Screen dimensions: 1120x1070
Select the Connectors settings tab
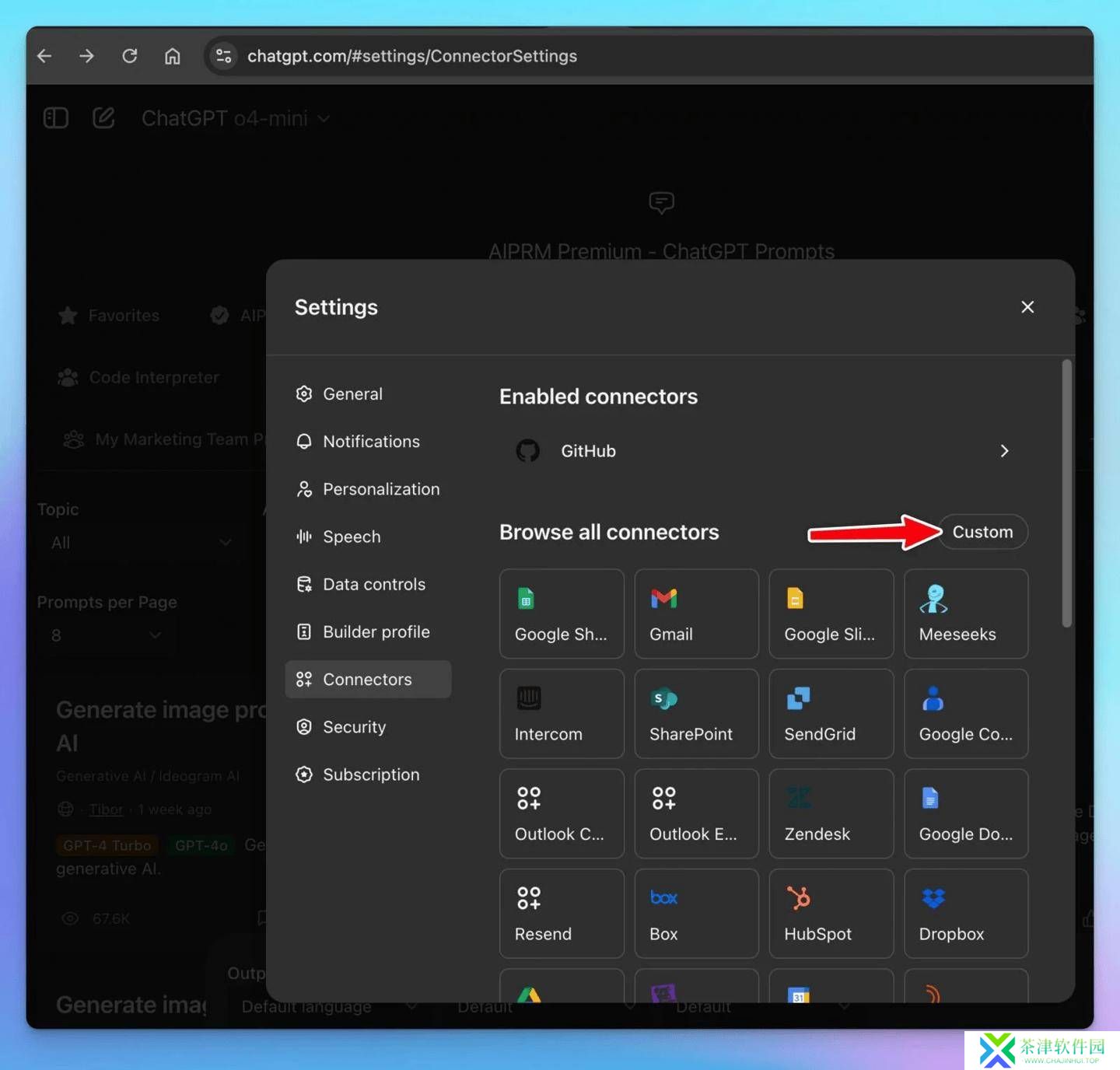369,679
